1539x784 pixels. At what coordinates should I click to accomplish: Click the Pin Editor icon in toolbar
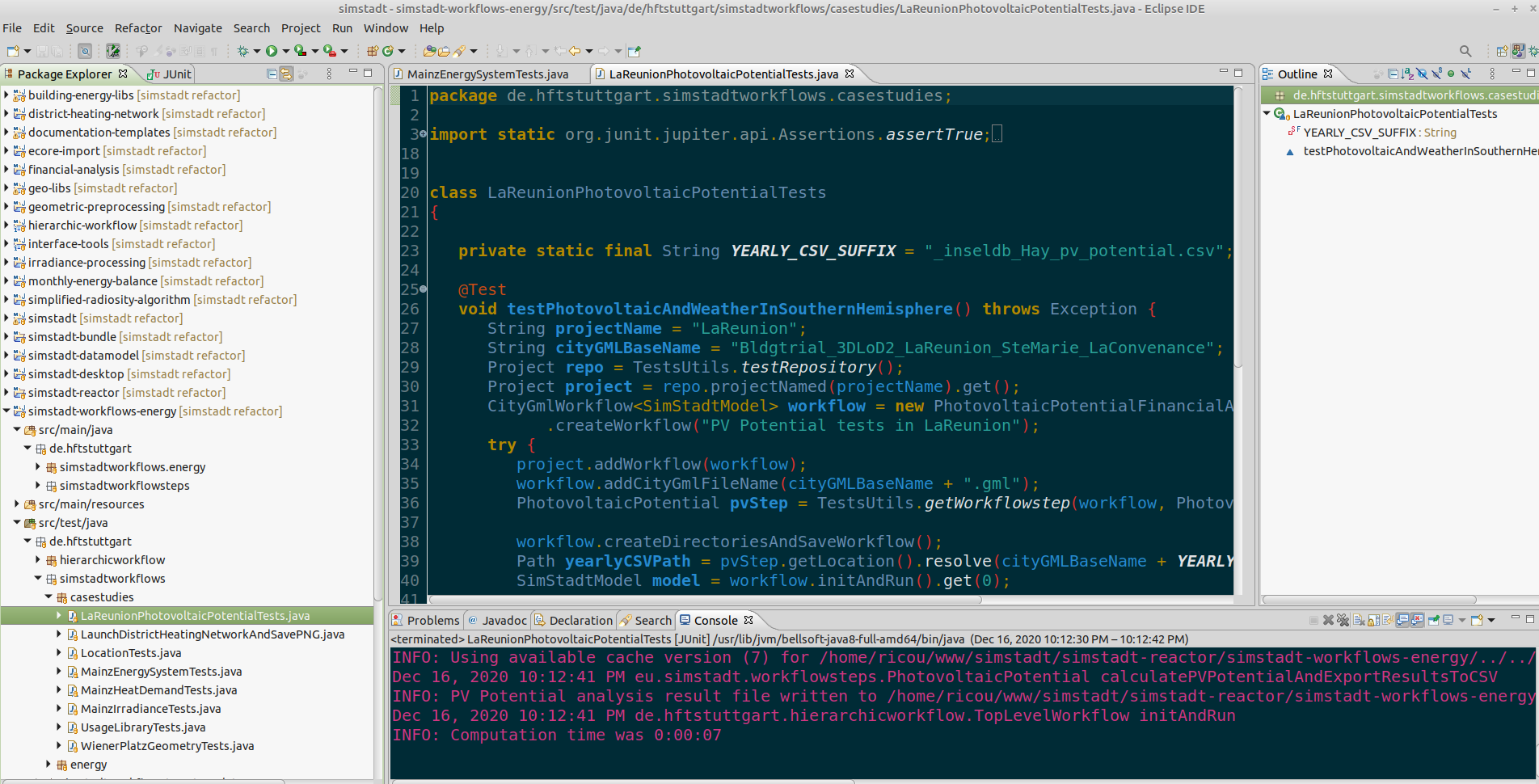tap(634, 51)
